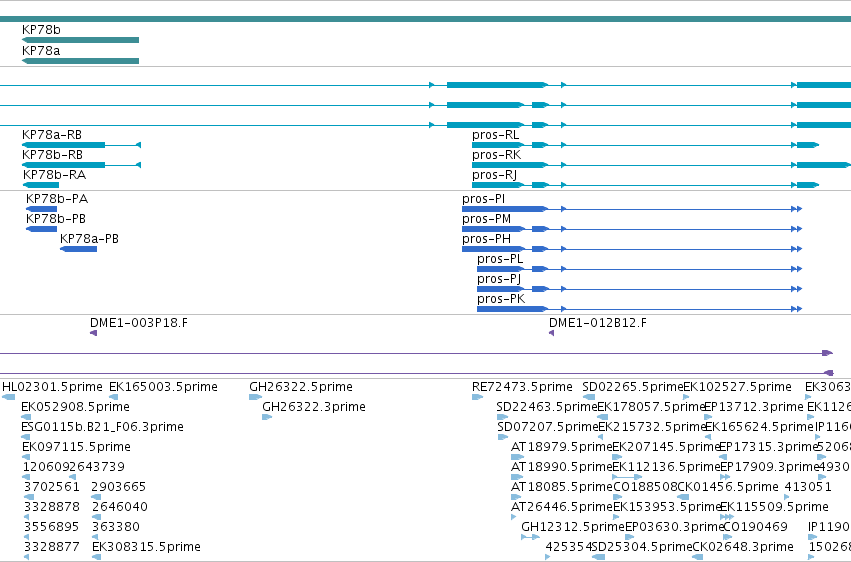Select the SD02265.5prime EST
The width and height of the screenshot is (851, 562).
coord(589,397)
